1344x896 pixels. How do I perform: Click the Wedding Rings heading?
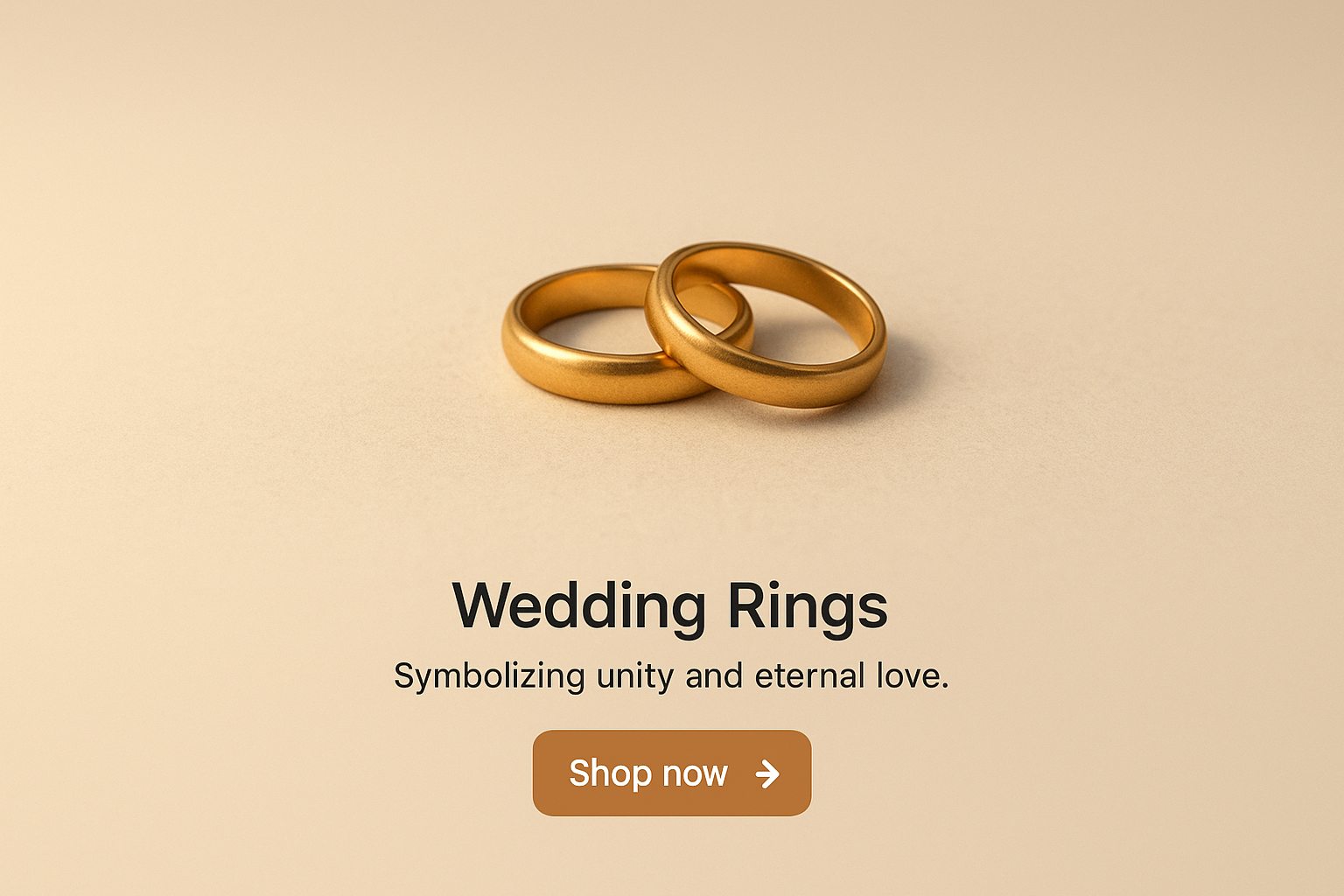[670, 606]
